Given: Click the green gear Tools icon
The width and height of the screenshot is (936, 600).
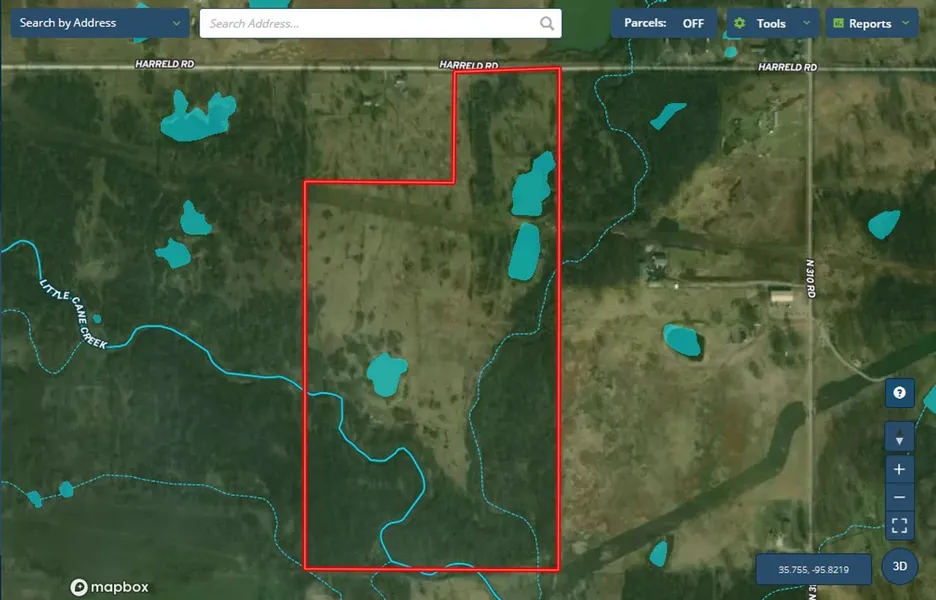Looking at the screenshot, I should (x=740, y=23).
